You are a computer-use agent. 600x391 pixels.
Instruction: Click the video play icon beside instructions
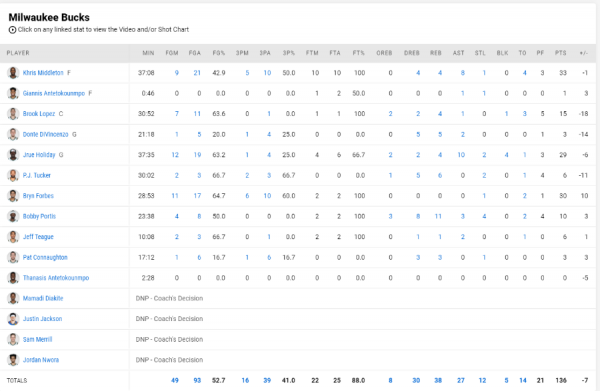[x=13, y=30]
